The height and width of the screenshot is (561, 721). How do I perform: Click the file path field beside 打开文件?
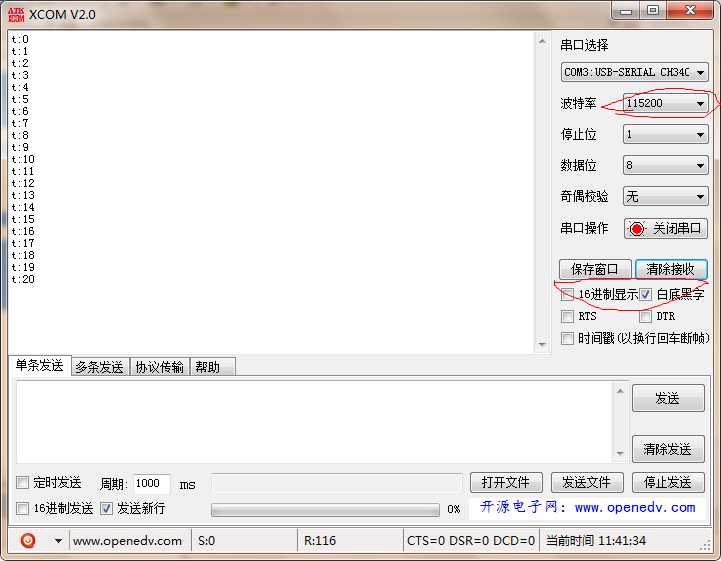337,483
